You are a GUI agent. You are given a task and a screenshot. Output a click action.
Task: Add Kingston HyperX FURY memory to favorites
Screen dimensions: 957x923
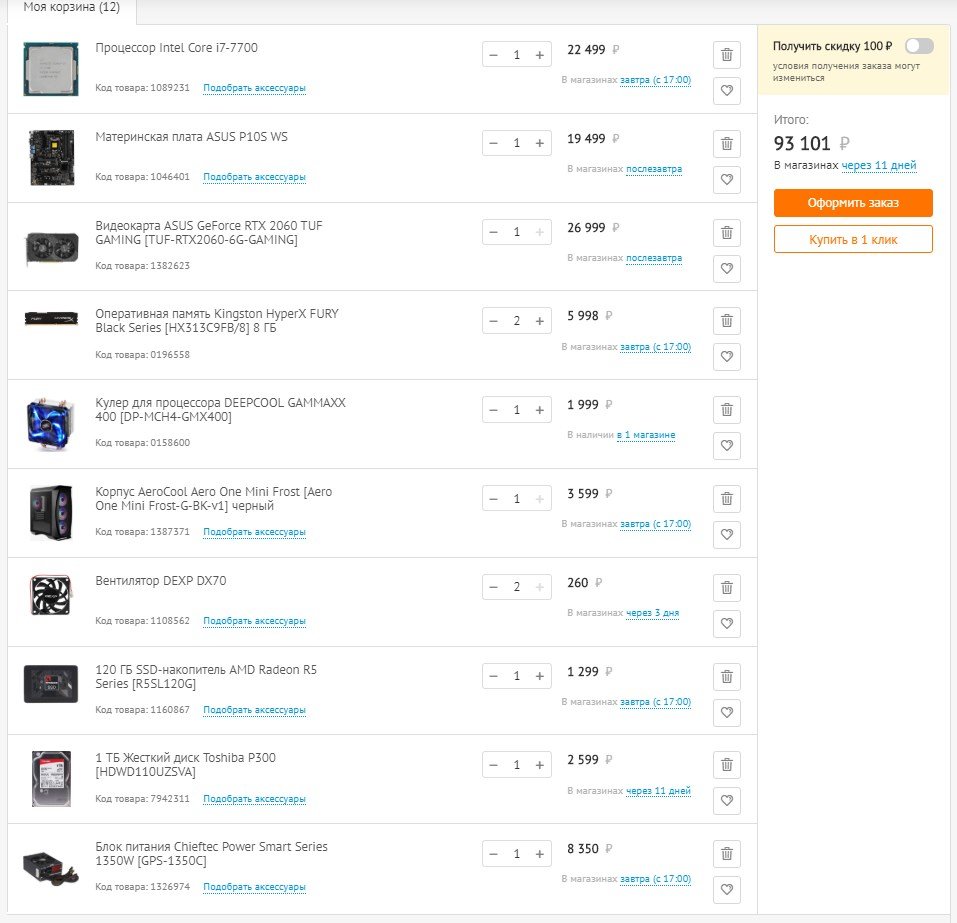726,357
